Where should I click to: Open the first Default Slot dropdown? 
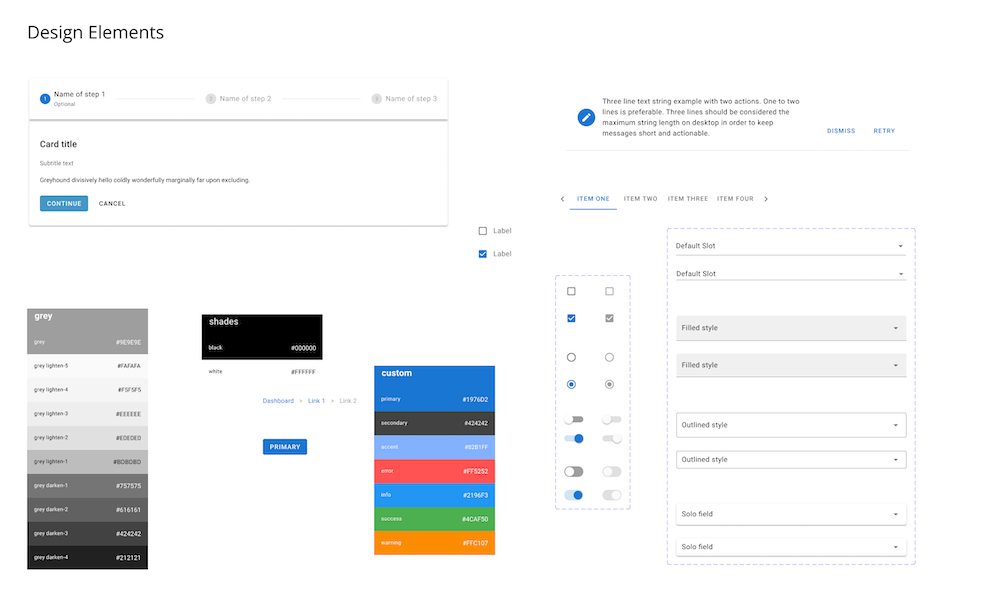[x=790, y=245]
